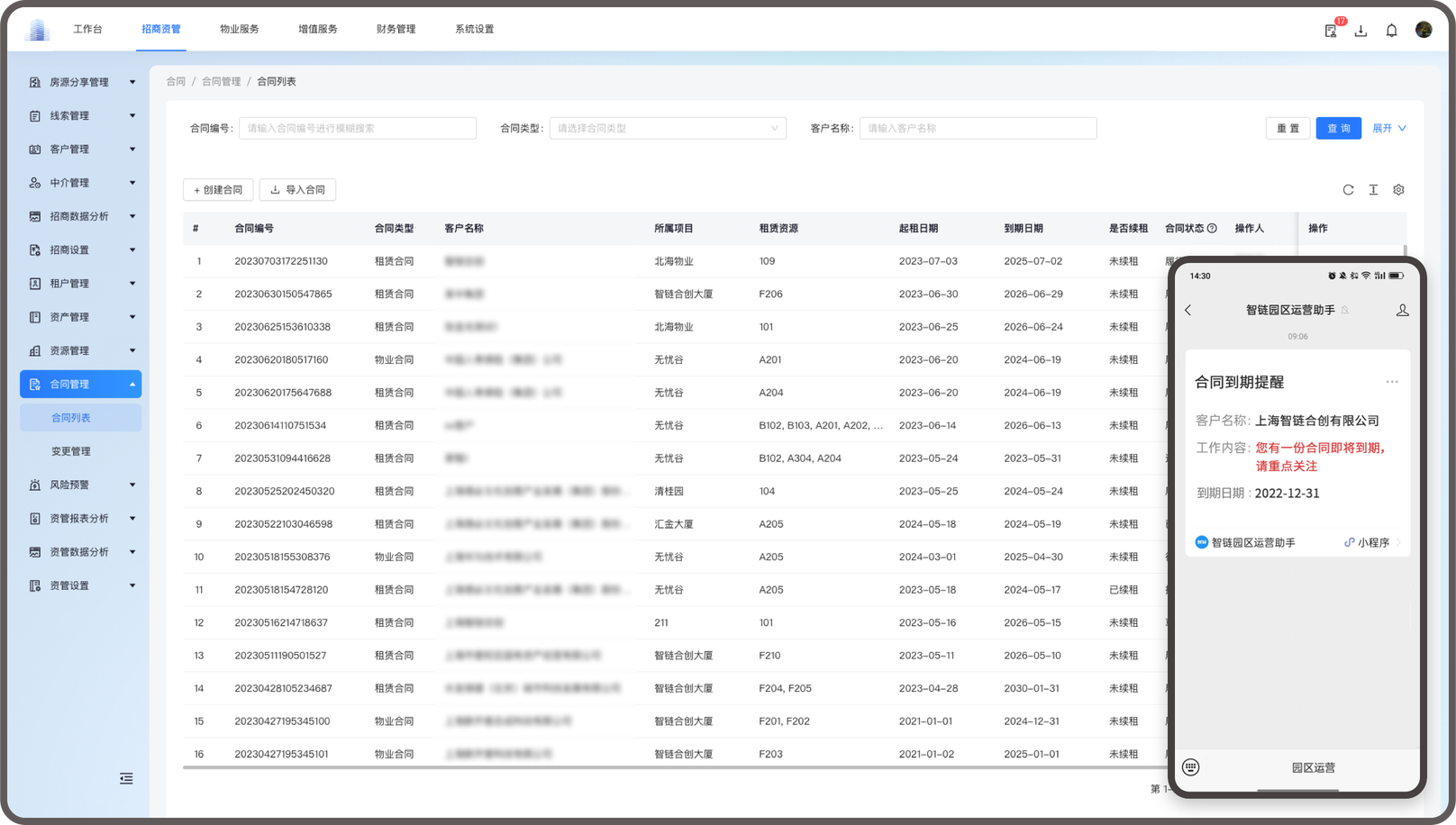Click the 合同状态 help question icon
Image resolution: width=1456 pixels, height=825 pixels.
(1212, 229)
